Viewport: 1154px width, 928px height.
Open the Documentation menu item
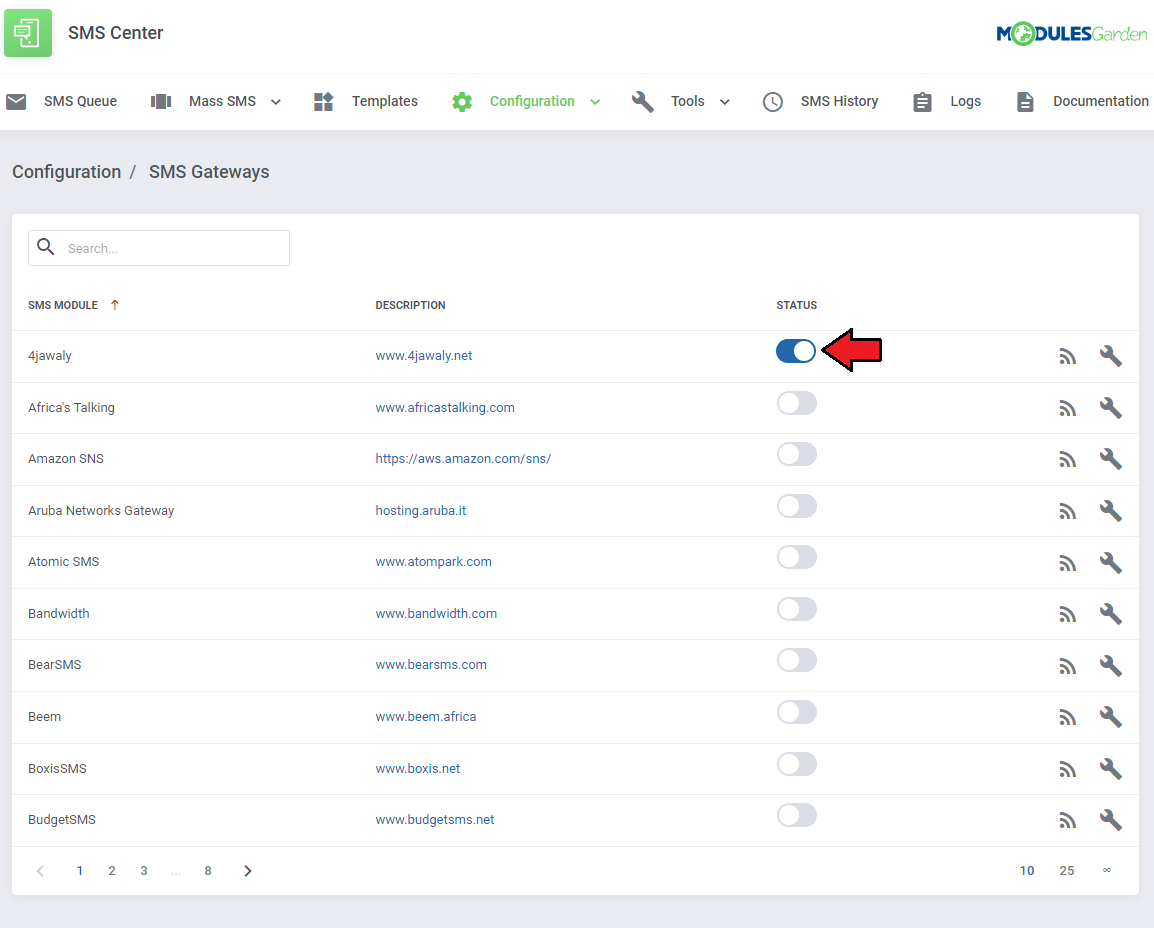[1100, 102]
